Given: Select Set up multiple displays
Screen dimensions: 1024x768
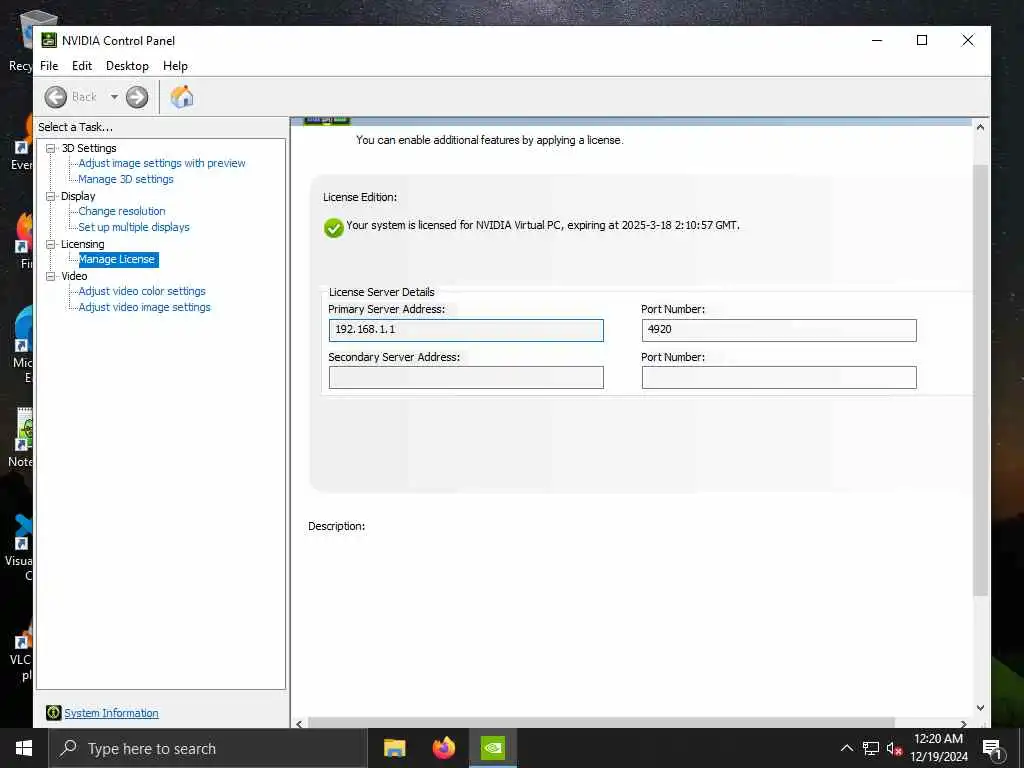Looking at the screenshot, I should click(134, 227).
